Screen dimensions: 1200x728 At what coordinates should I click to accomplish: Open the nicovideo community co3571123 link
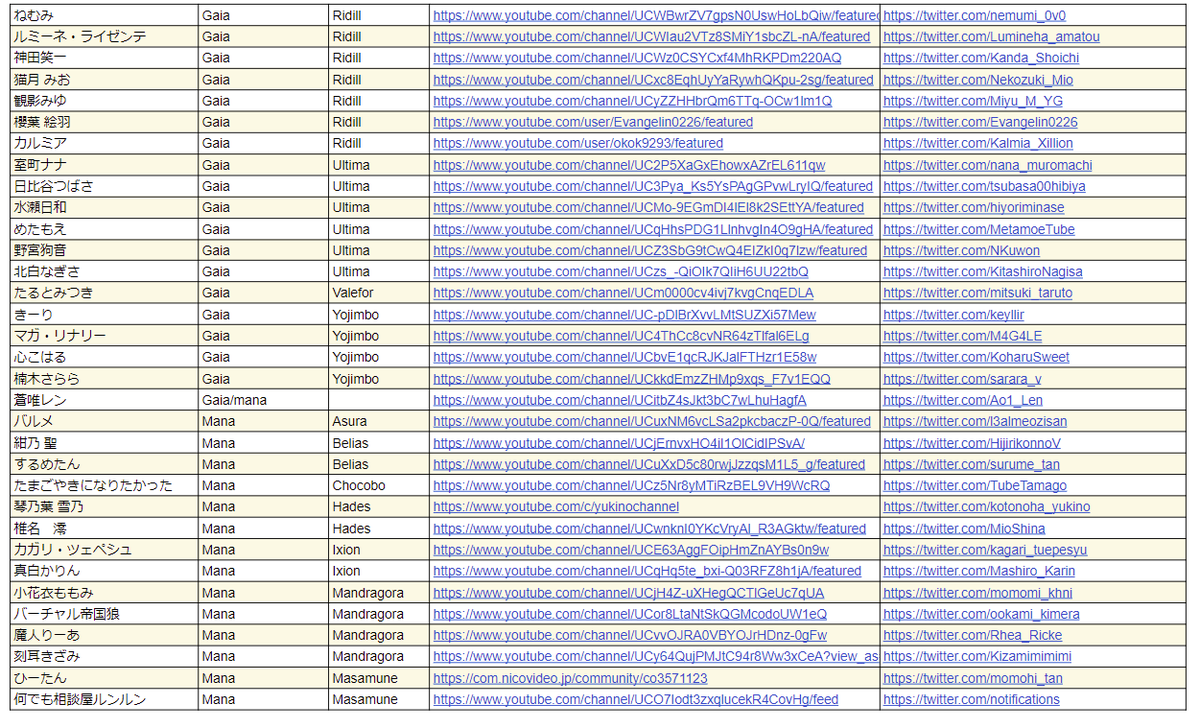(570, 678)
